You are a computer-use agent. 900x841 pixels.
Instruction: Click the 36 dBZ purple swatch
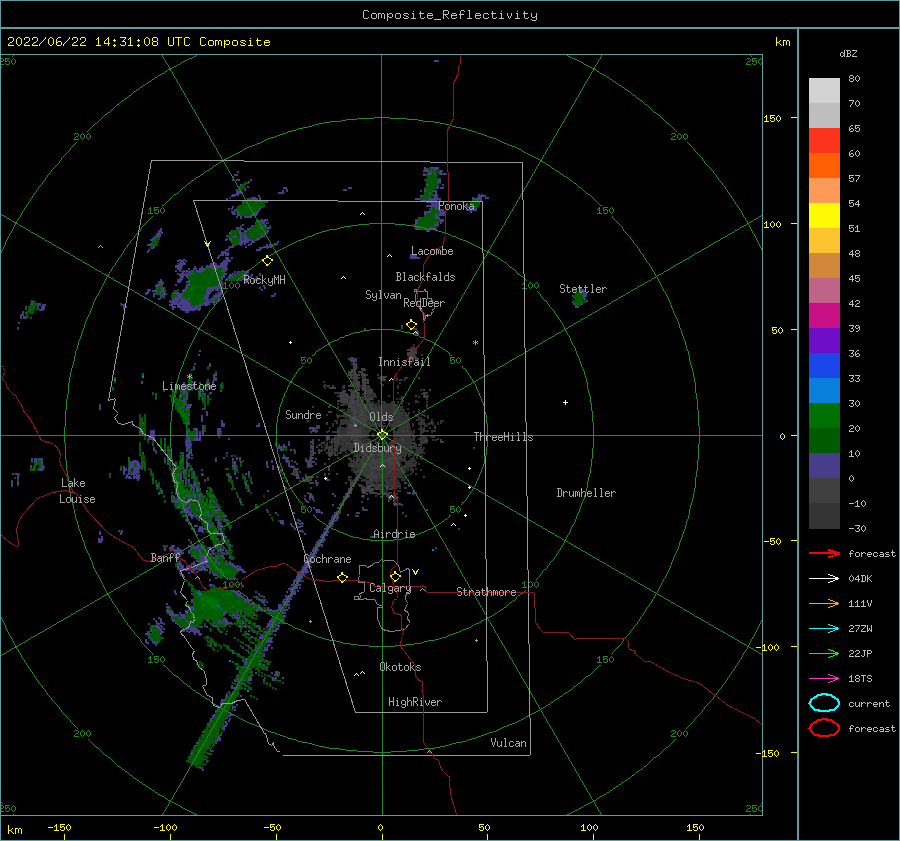point(824,341)
